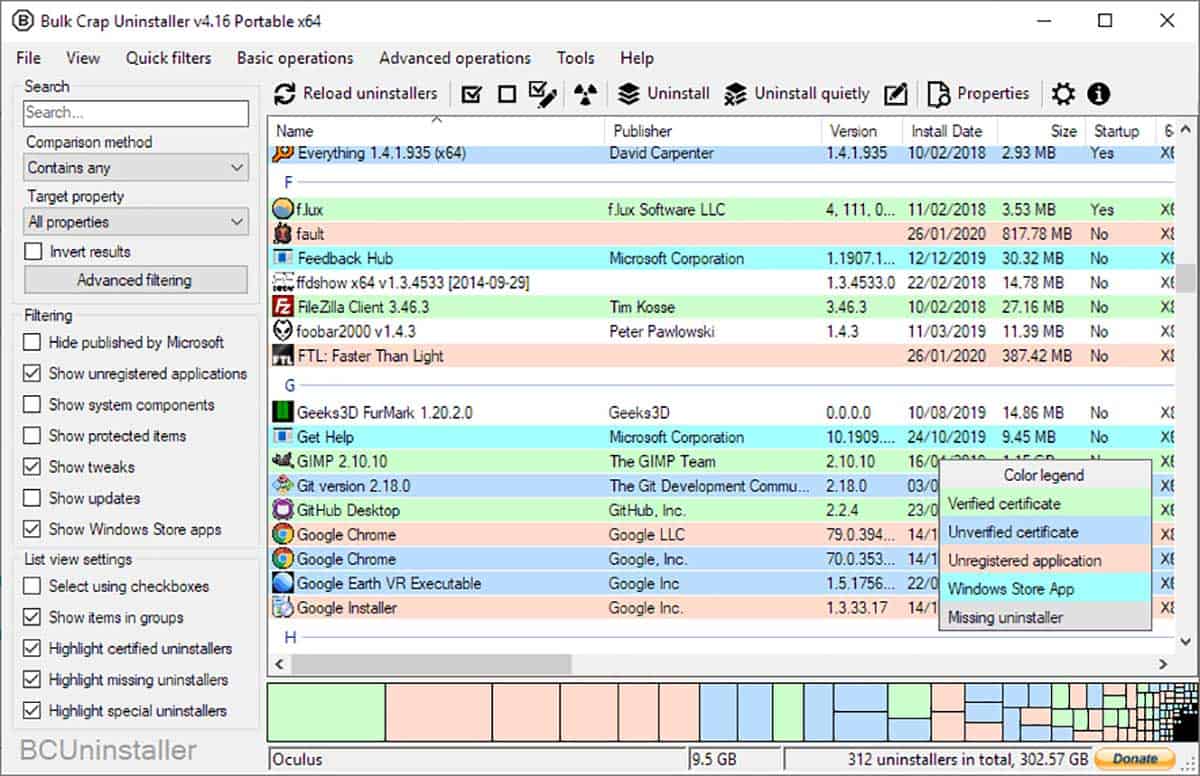Open the Target property dropdown

[x=135, y=221]
